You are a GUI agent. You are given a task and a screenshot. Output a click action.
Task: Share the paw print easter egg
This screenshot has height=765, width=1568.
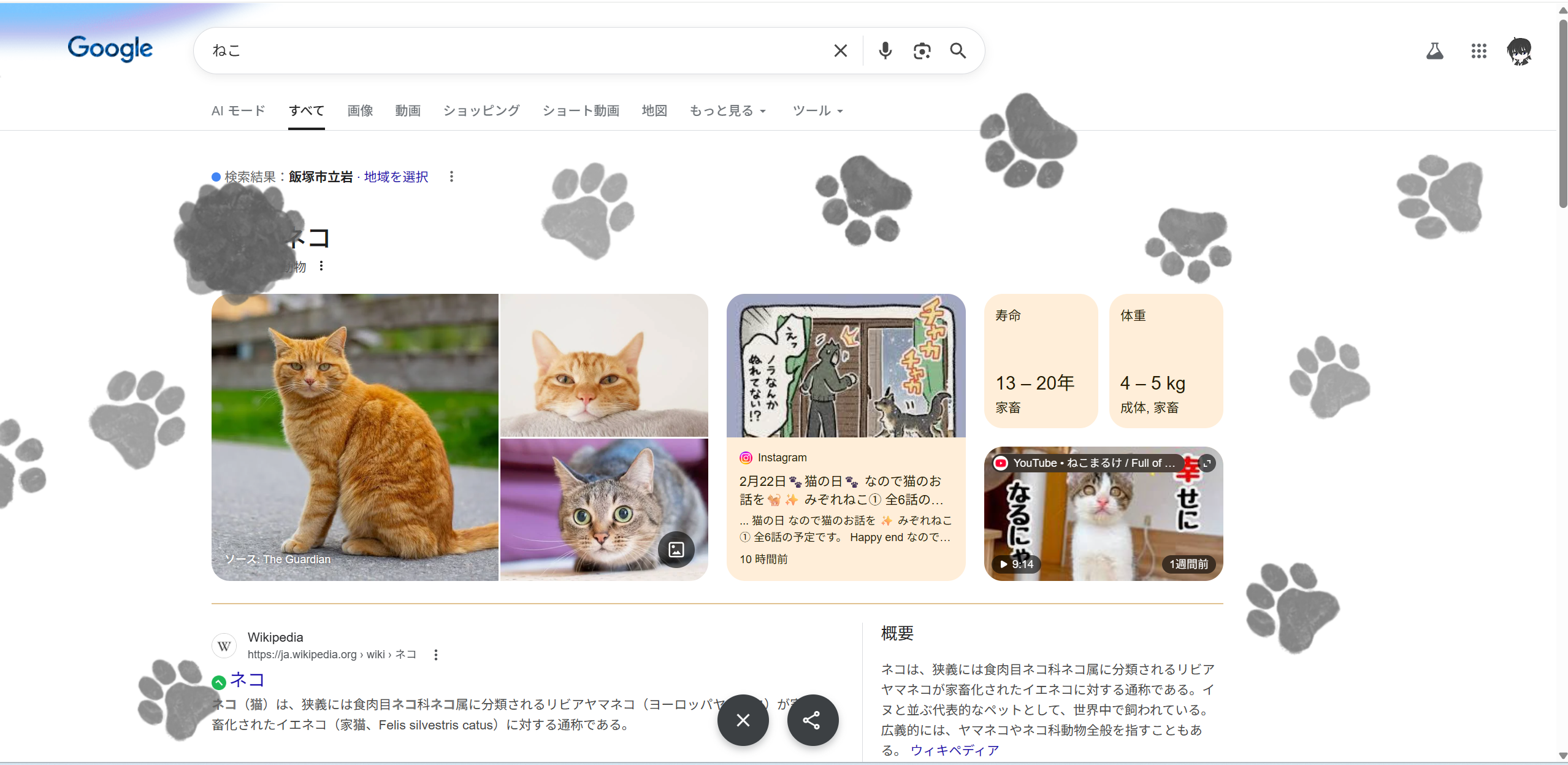pos(812,720)
